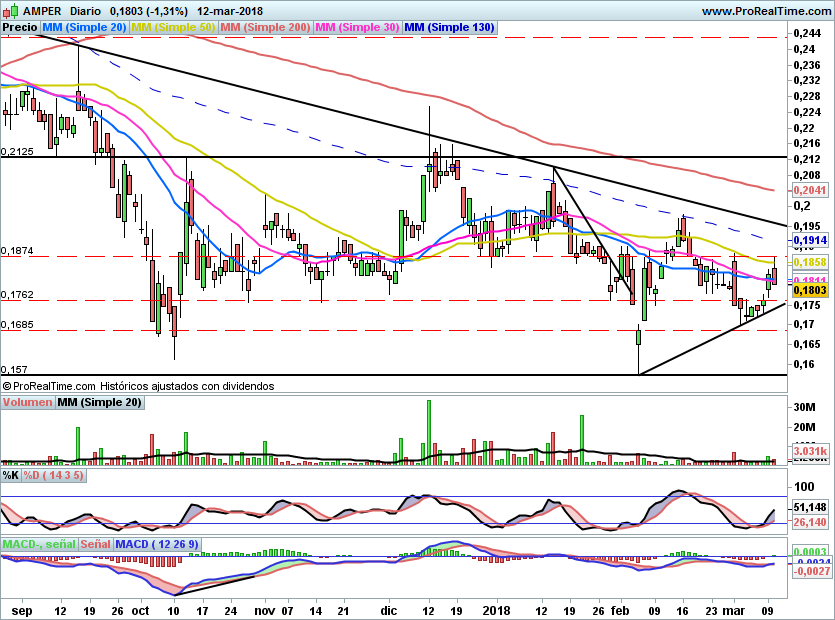Click the green/white AMPER chart icon

click(11, 11)
